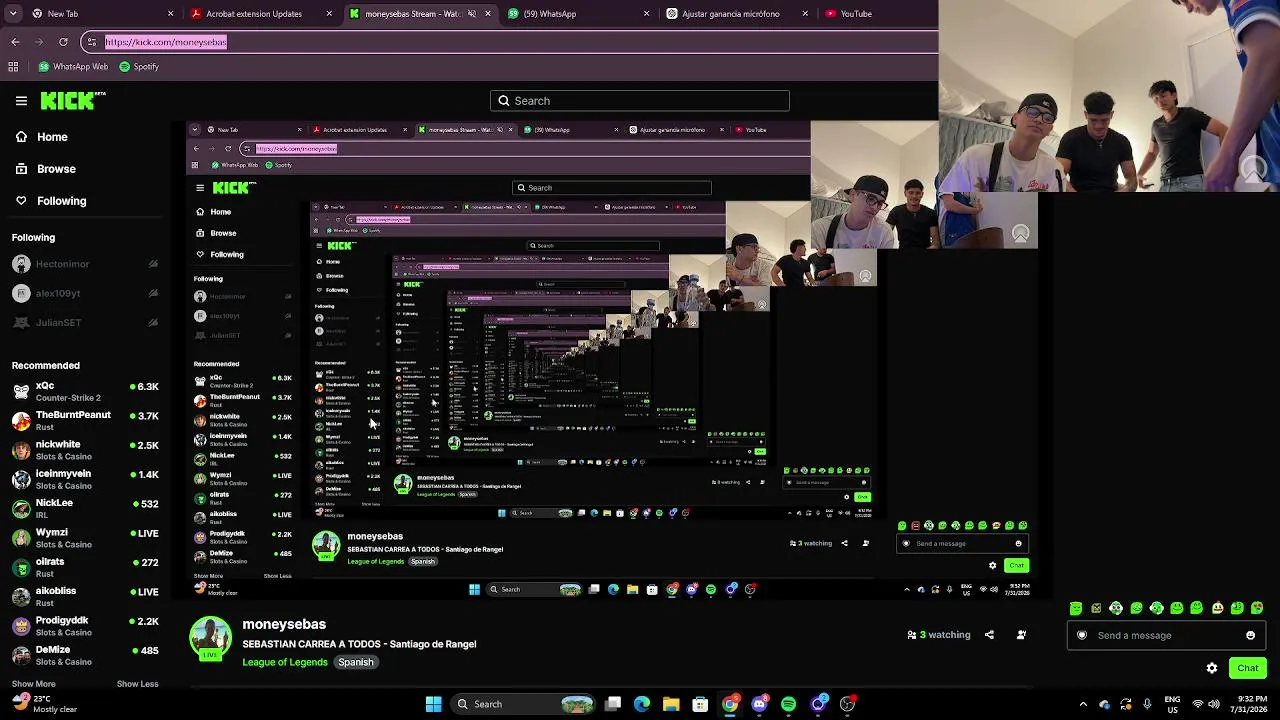Open the apps grid in the bookmarks bar
This screenshot has height=720, width=1280.
(x=13, y=67)
